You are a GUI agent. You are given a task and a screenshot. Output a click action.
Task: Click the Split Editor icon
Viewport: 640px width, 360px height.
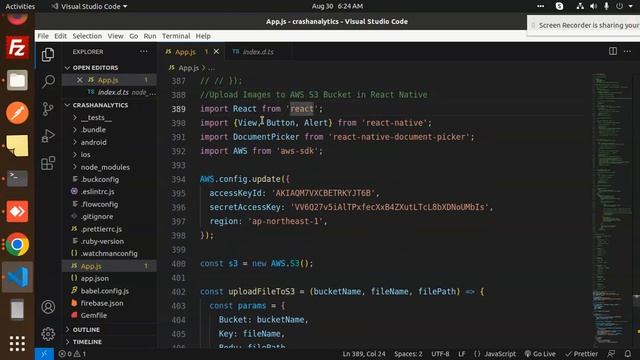pos(613,51)
